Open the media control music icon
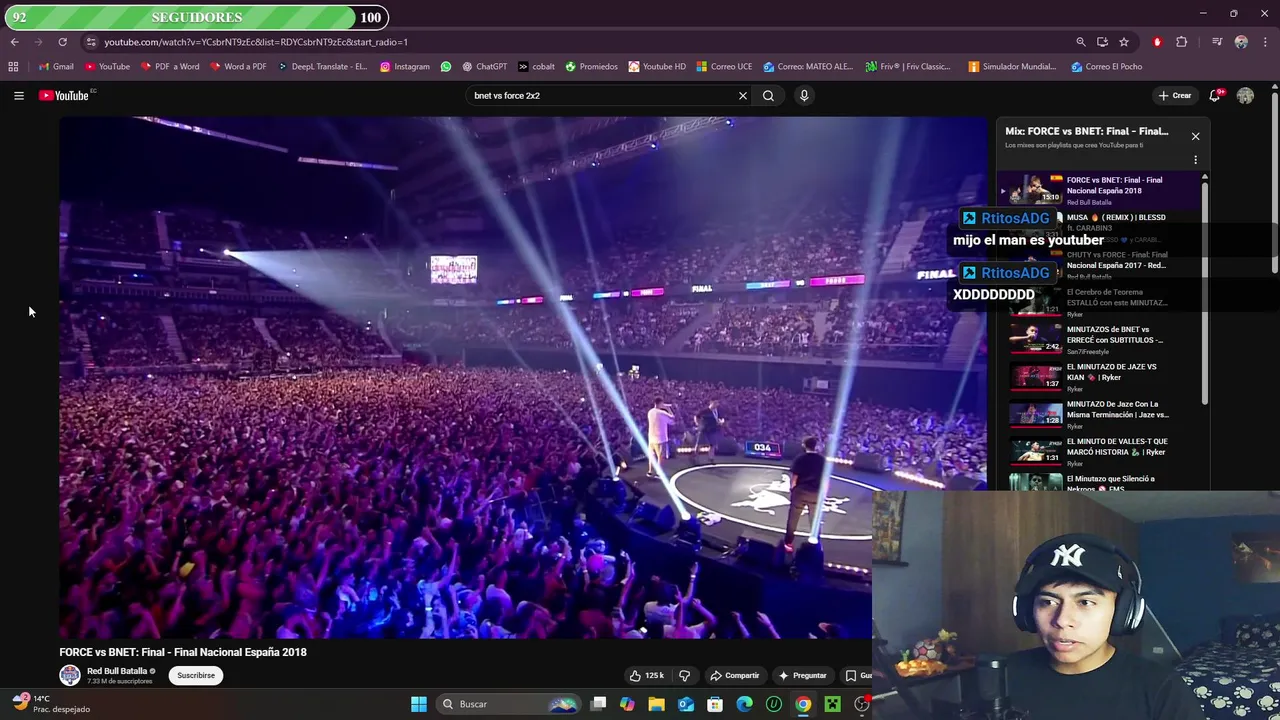This screenshot has width=1280, height=720. point(1217,42)
